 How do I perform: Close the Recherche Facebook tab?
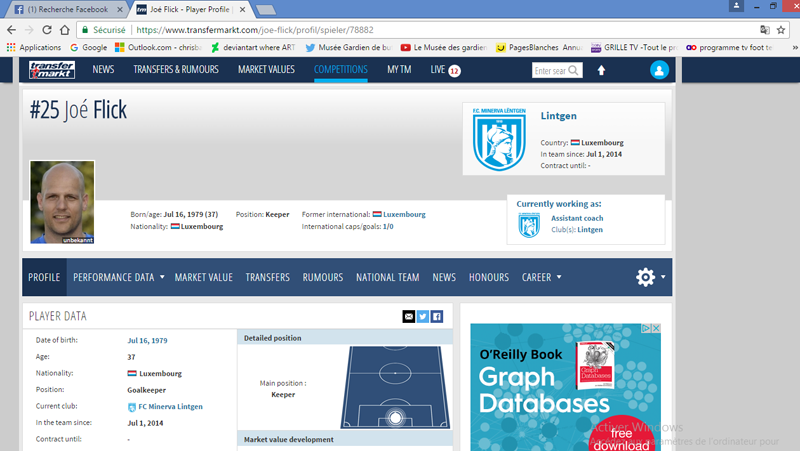(x=120, y=9)
